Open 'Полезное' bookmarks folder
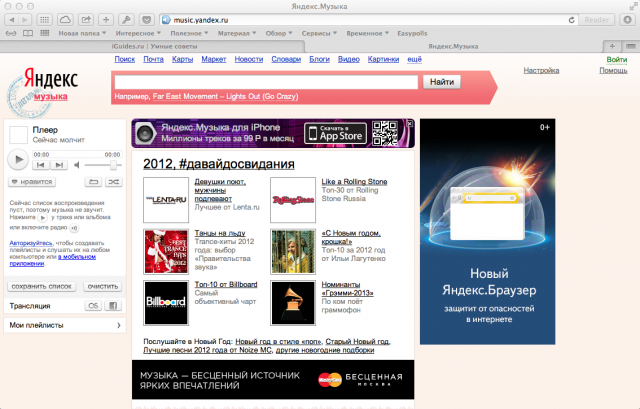This screenshot has width=640, height=409. coord(189,33)
